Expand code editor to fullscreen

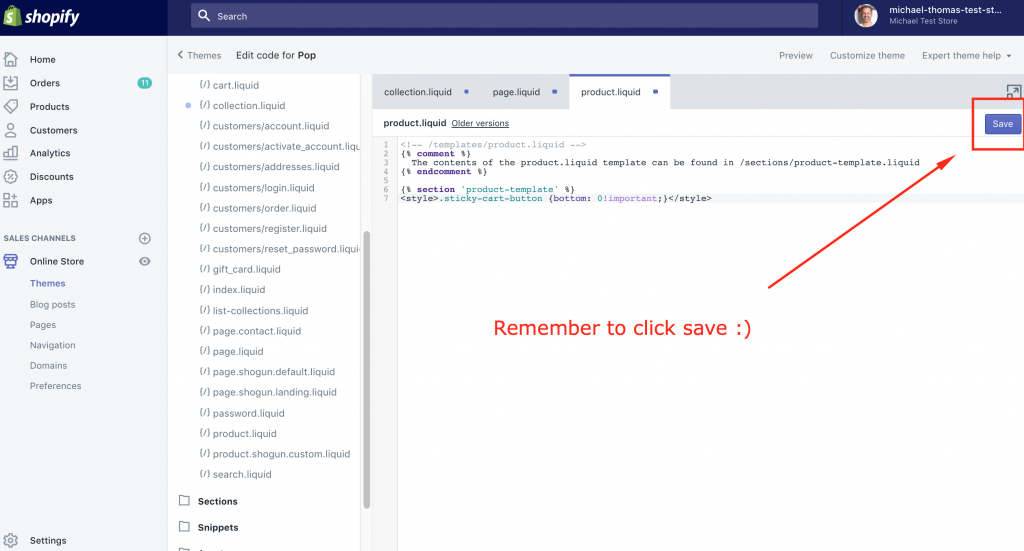(x=1013, y=92)
